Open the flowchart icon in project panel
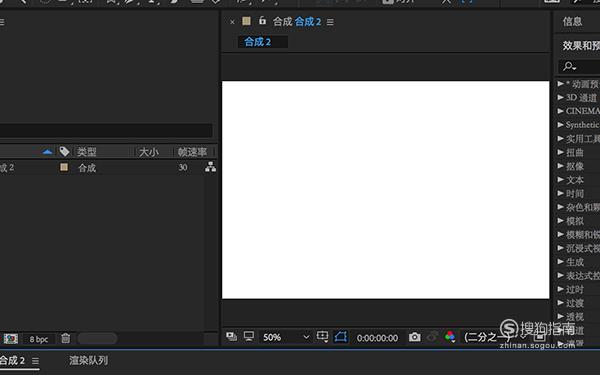Image resolution: width=600 pixels, height=375 pixels. click(x=210, y=167)
